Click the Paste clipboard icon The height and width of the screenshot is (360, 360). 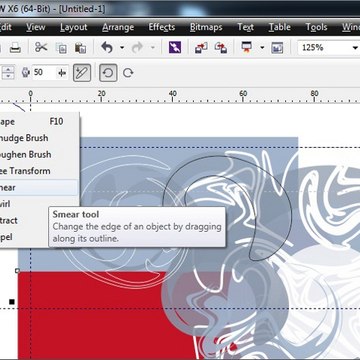(80, 48)
